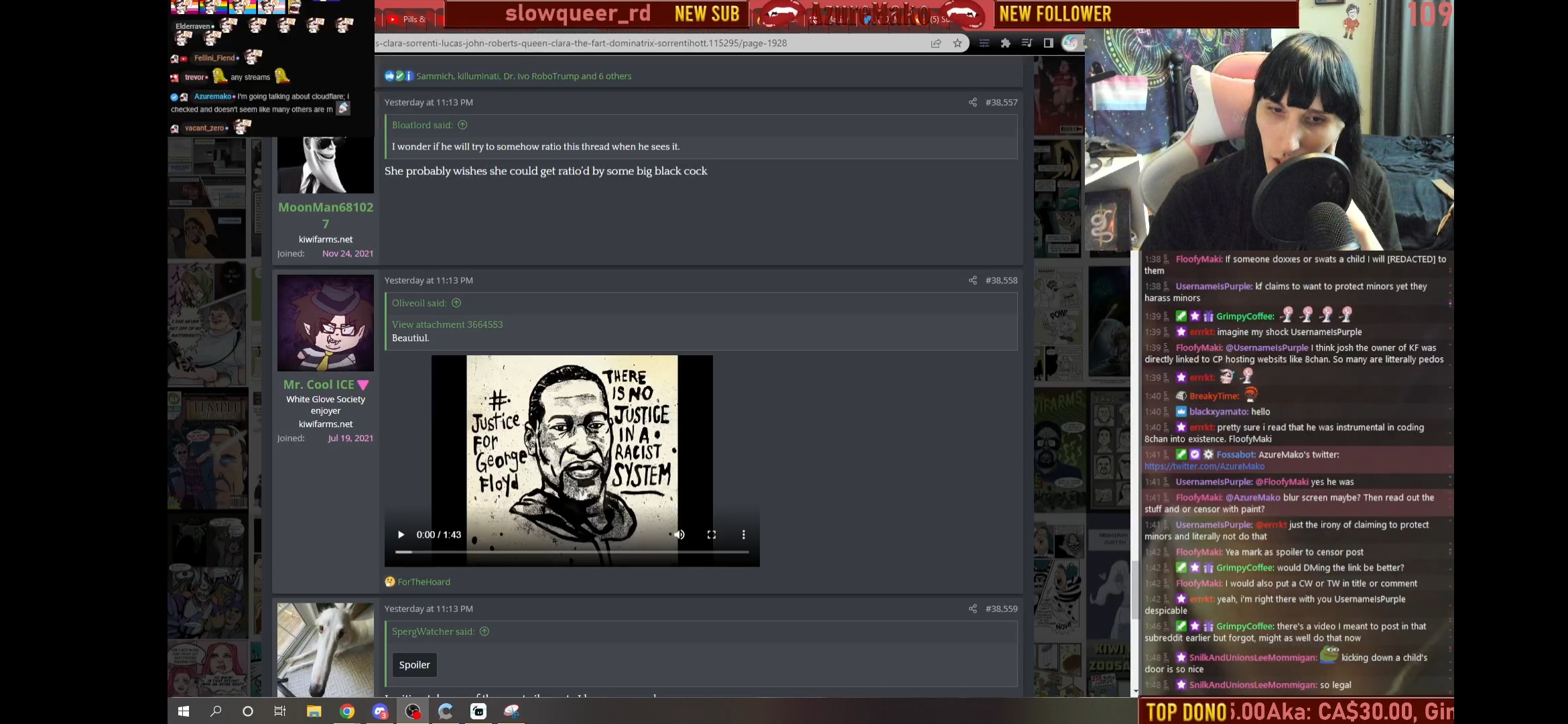The image size is (1568, 724).
Task: Open the browser profile avatar
Action: point(1071,43)
